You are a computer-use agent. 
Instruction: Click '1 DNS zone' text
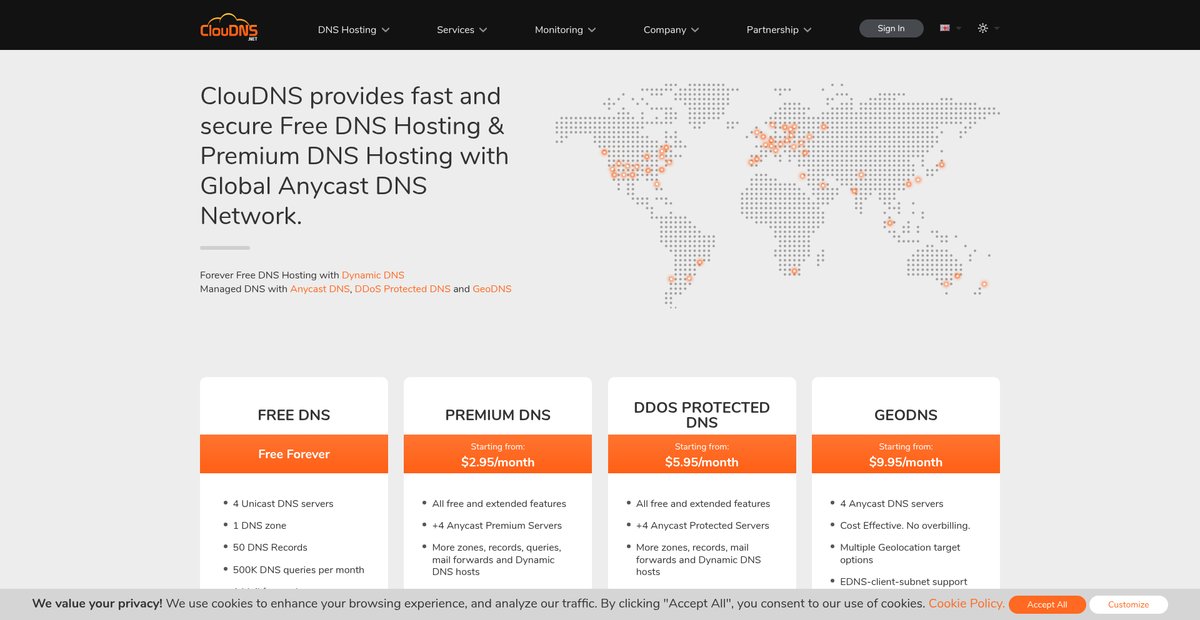[260, 526]
